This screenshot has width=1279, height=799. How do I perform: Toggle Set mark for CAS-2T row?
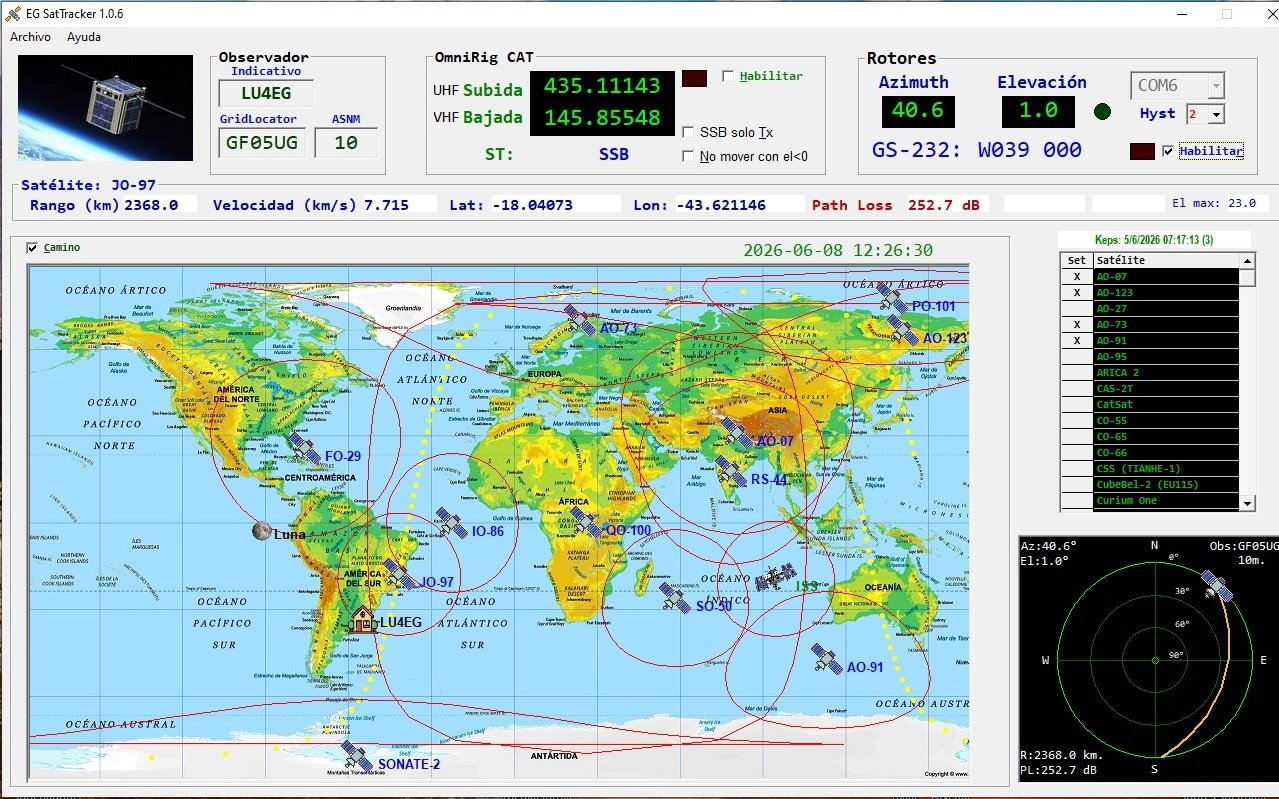[x=1076, y=389]
